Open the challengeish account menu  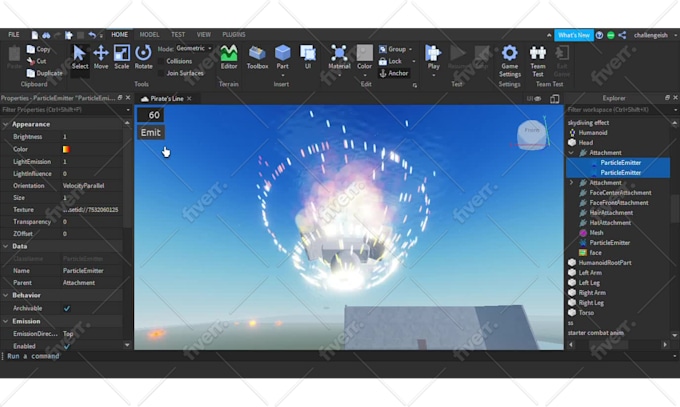(x=654, y=35)
